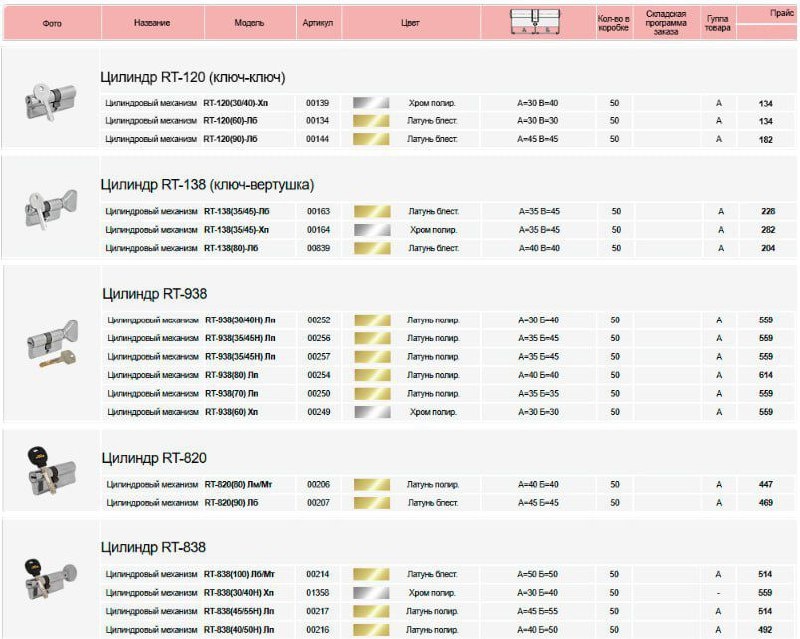800x639 pixels.
Task: Click the Фото column header
Action: pos(52,23)
